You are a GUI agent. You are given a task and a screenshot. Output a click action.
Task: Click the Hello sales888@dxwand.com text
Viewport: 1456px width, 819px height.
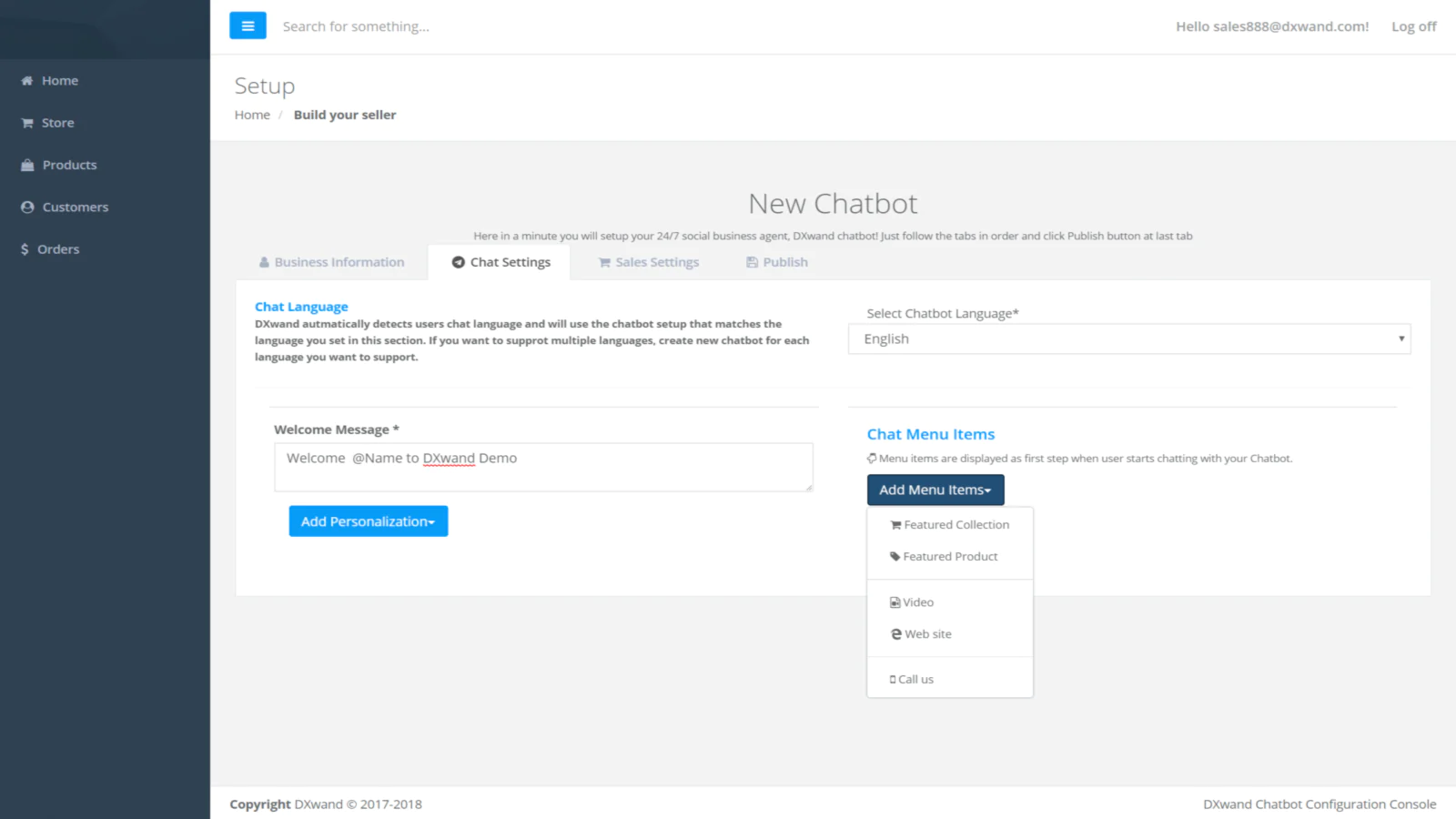(x=1272, y=26)
